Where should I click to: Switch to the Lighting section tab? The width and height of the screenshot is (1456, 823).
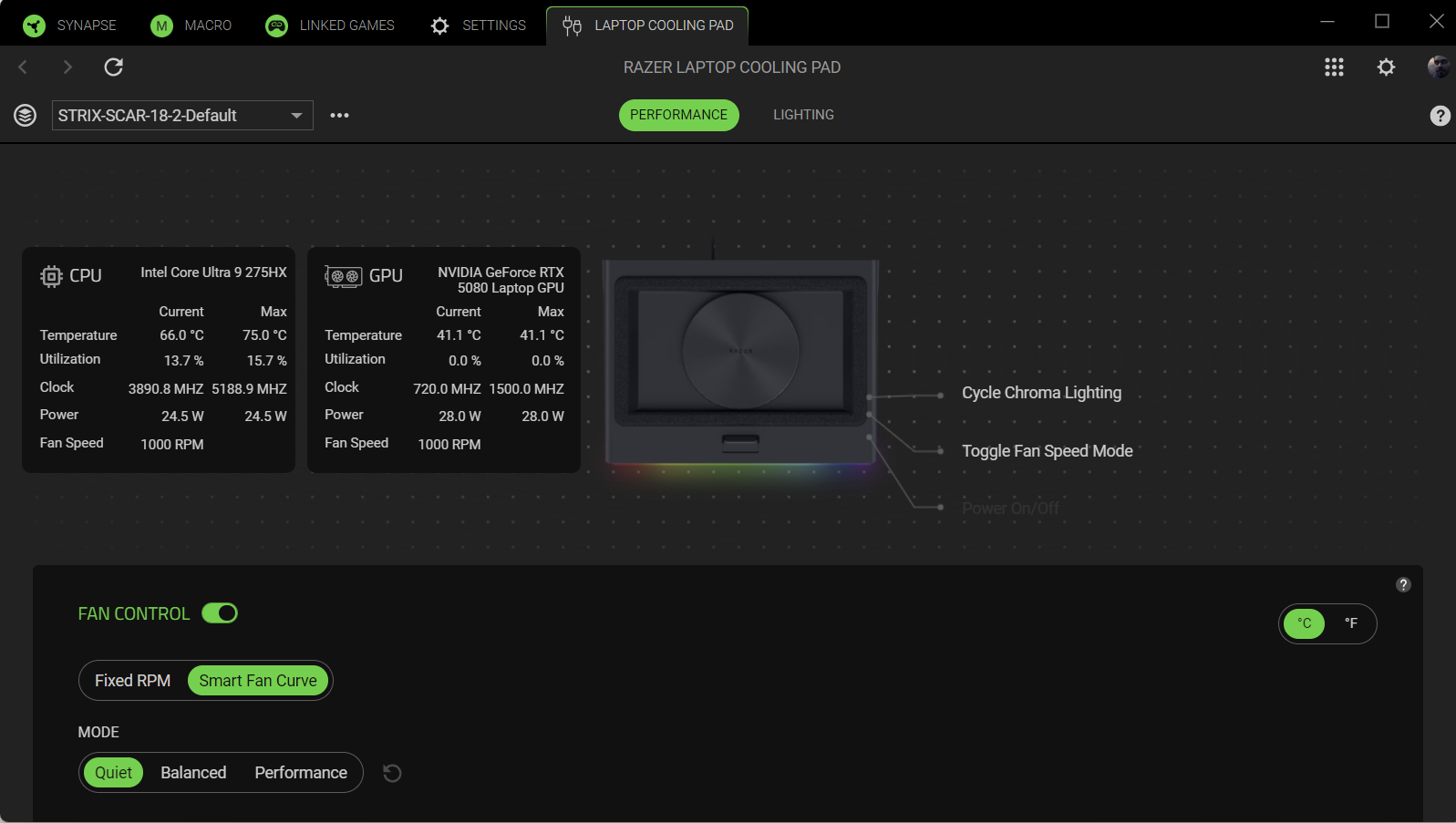(803, 115)
